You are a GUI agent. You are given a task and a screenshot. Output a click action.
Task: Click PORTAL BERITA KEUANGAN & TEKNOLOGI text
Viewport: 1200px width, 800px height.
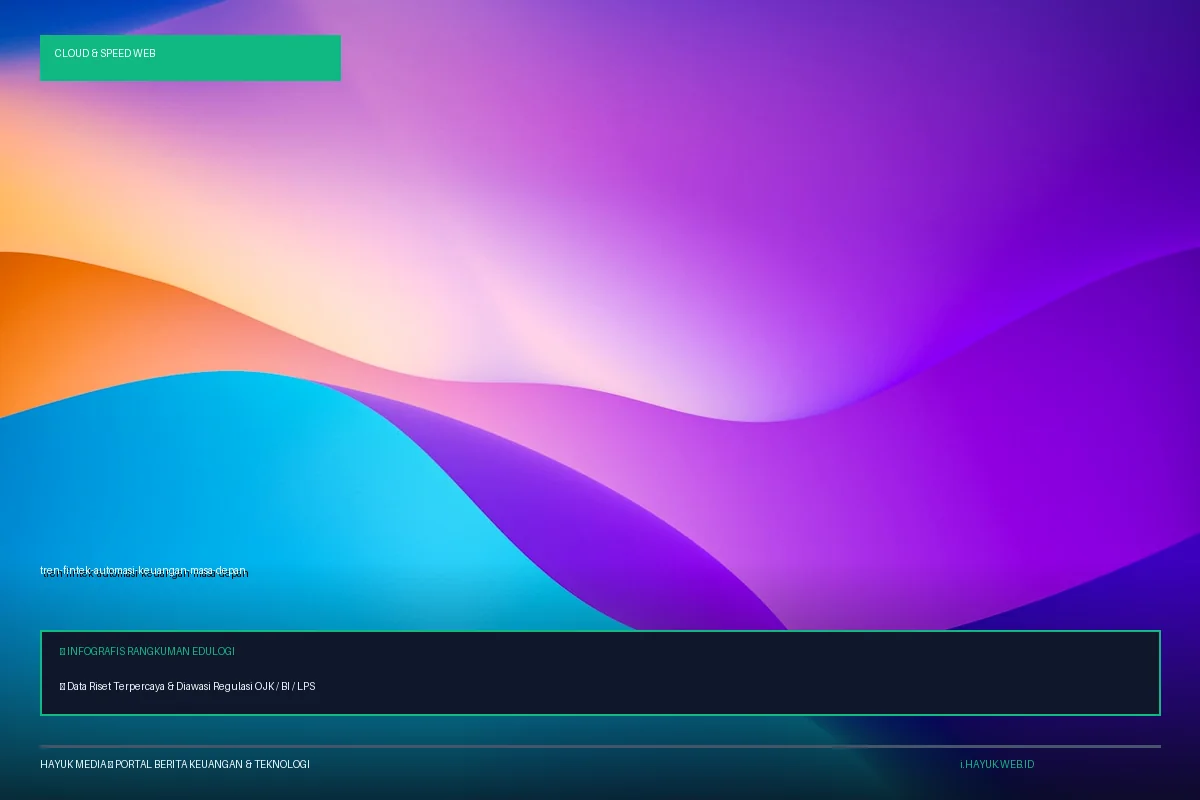[212, 764]
